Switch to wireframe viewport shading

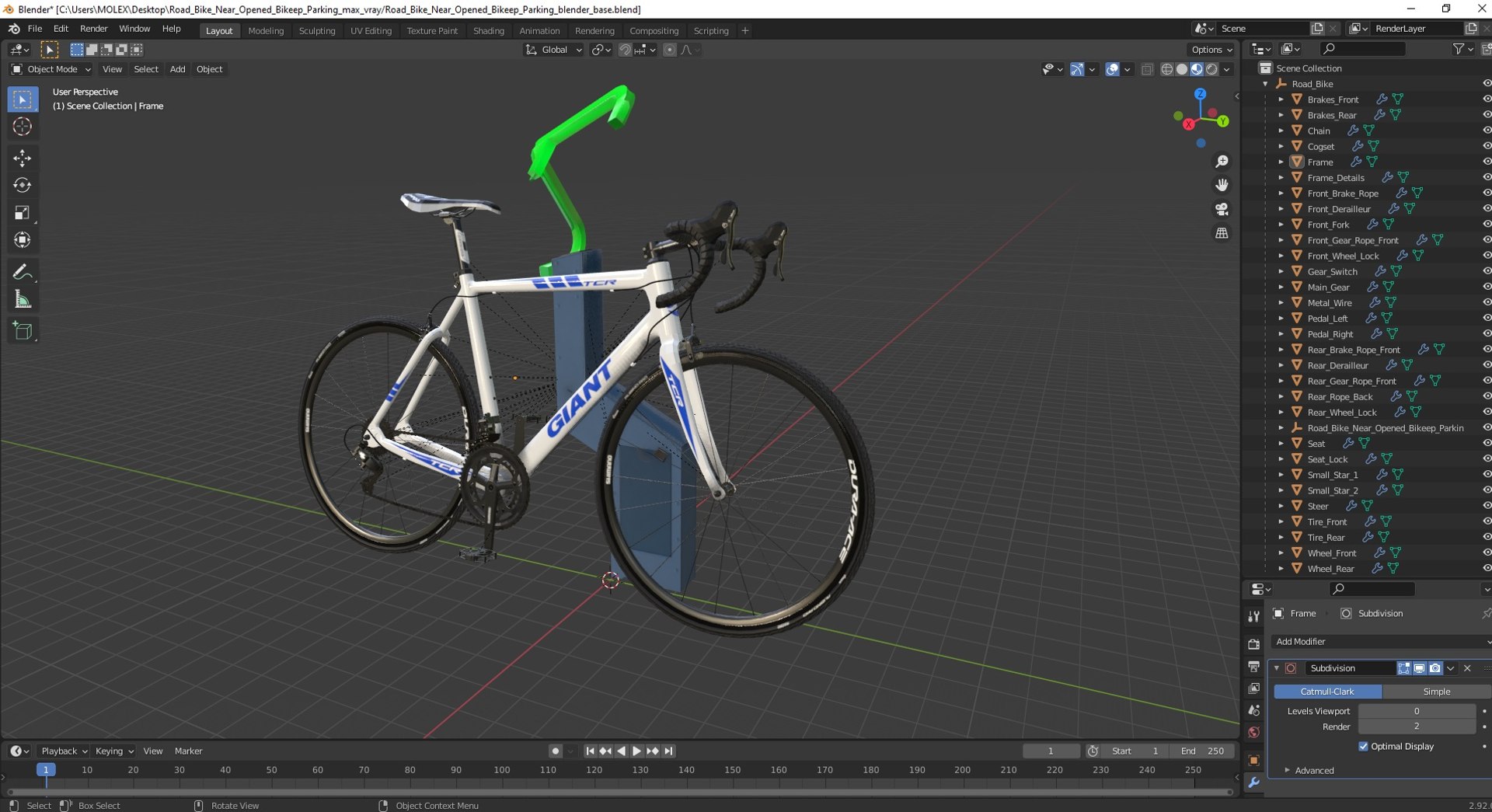pos(1166,69)
